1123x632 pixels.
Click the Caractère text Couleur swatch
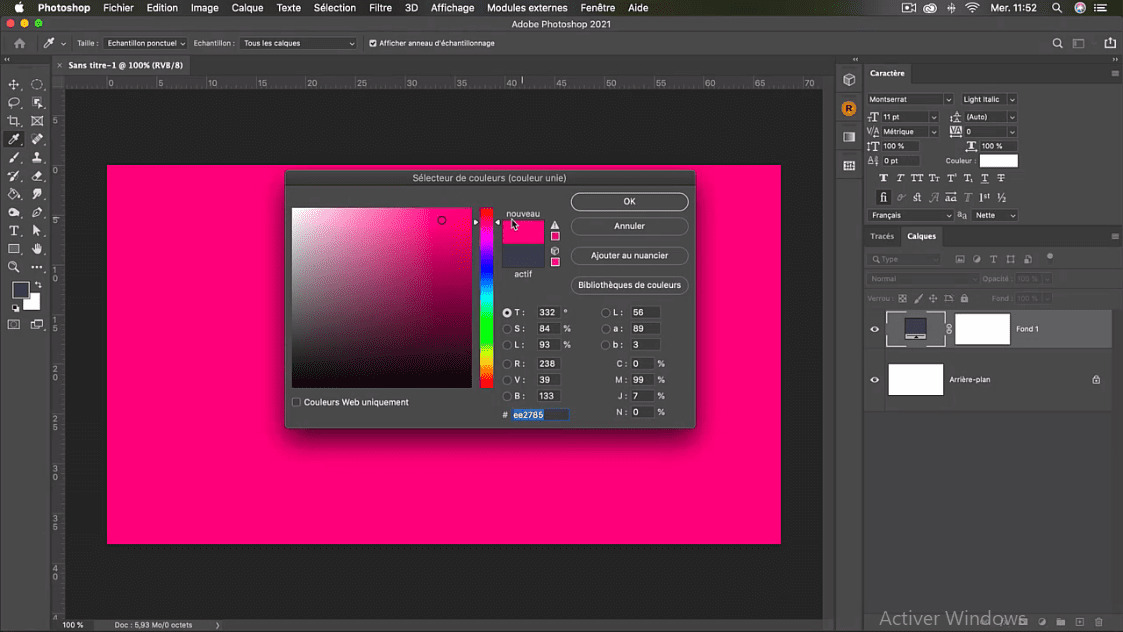tap(998, 161)
